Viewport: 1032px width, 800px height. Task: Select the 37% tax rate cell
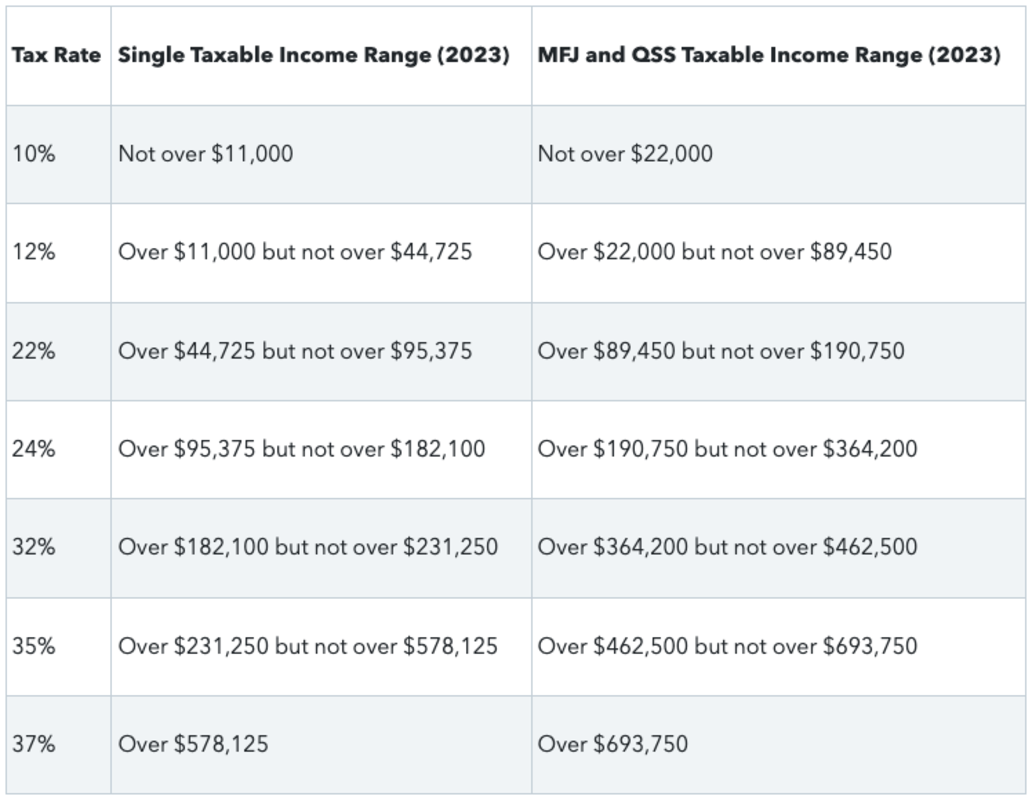34,744
